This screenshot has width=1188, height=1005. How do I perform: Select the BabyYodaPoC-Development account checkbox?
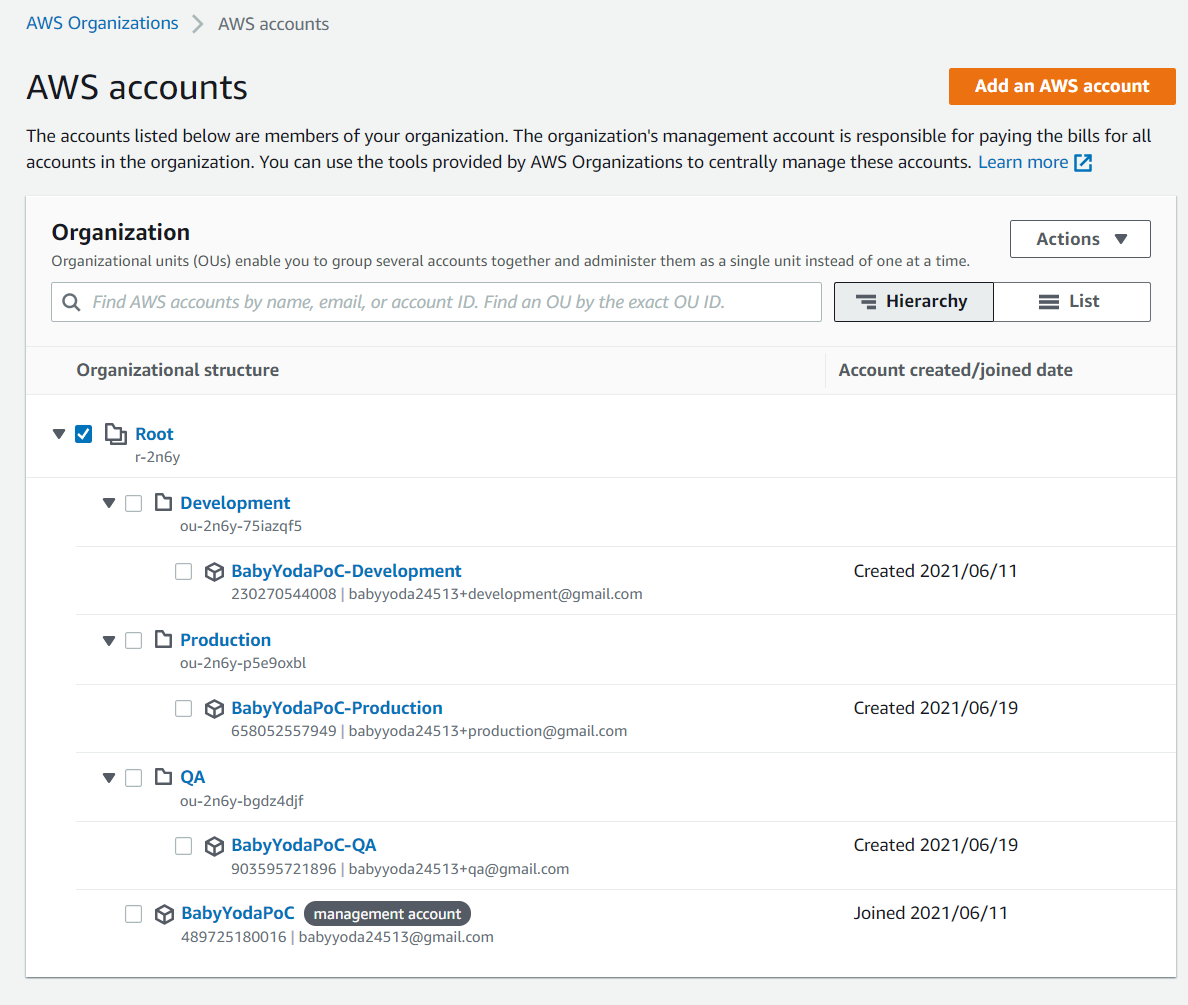point(183,571)
